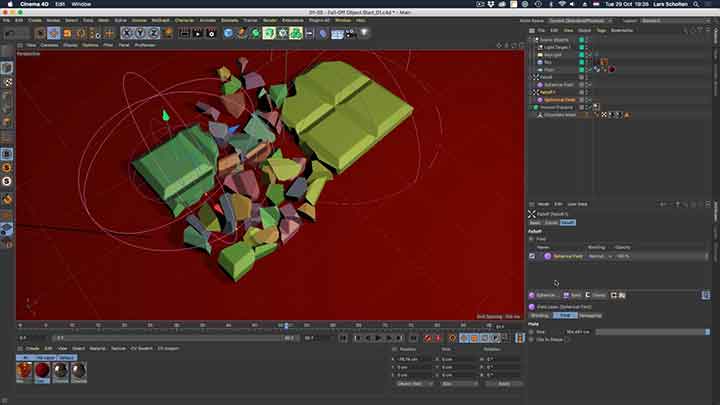
Task: Open Edit Render Settings icon
Action: 211,34
